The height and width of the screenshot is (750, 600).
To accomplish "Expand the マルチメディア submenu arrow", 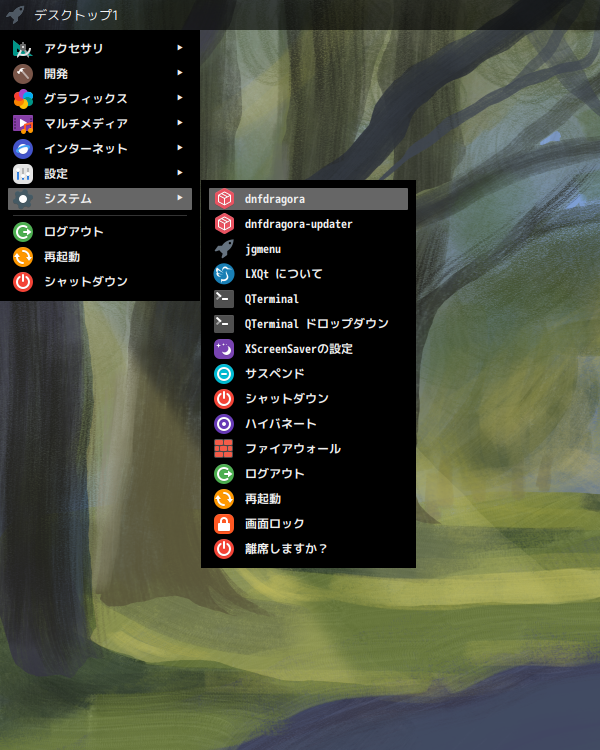I will 180,122.
